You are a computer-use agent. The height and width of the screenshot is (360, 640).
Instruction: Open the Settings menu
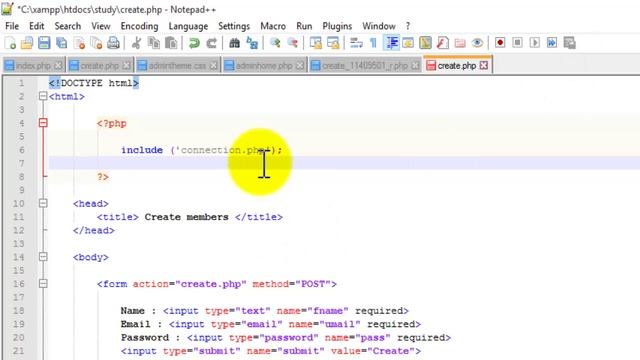tap(234, 26)
